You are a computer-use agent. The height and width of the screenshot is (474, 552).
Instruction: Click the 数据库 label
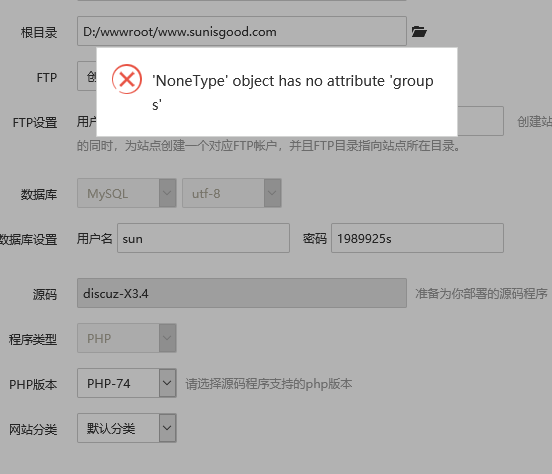click(x=39, y=194)
